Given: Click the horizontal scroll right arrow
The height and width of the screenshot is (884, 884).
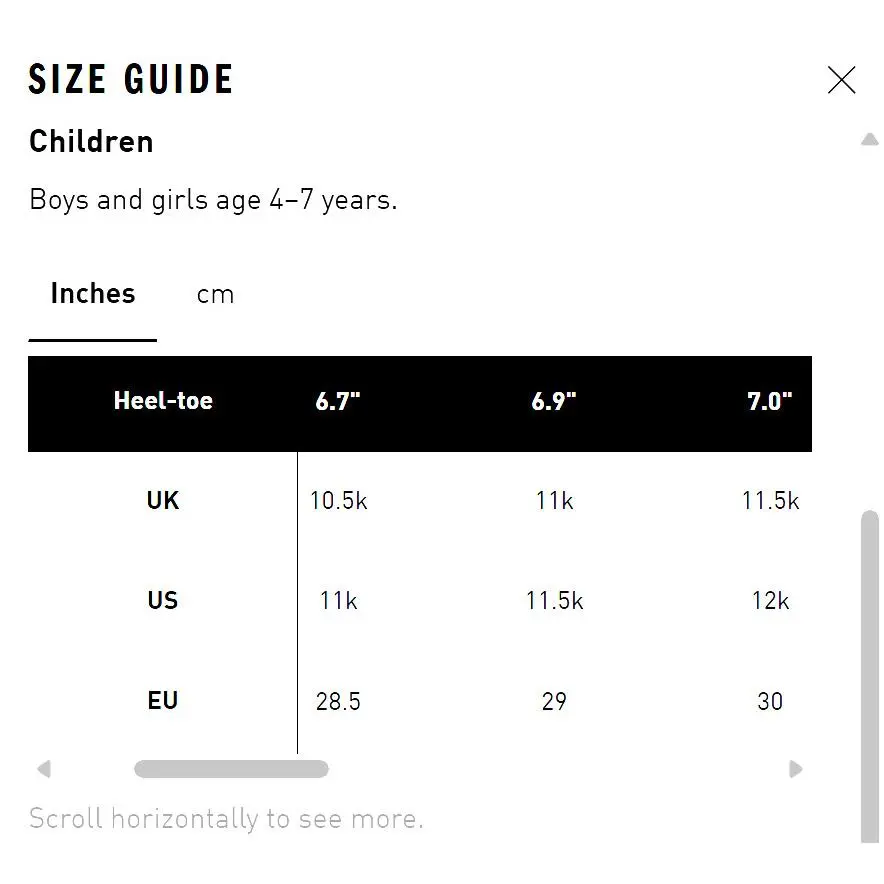Looking at the screenshot, I should click(x=795, y=769).
